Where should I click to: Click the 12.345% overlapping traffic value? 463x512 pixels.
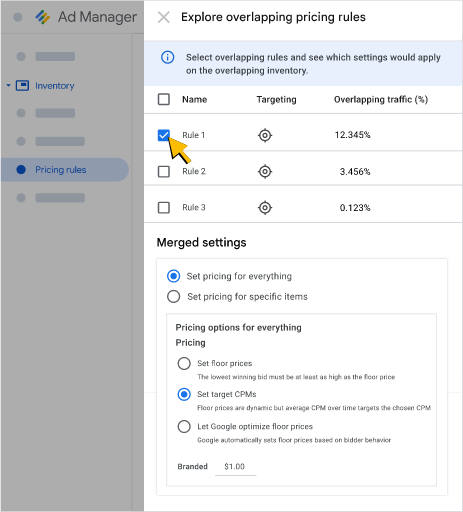pos(353,135)
